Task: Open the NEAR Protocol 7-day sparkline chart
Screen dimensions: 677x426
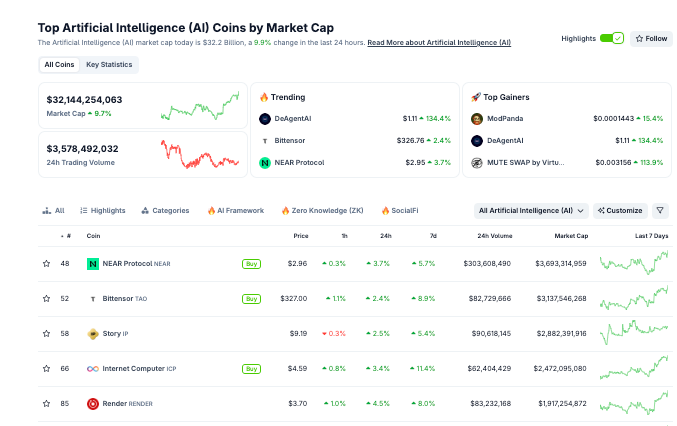Action: pyautogui.click(x=634, y=264)
